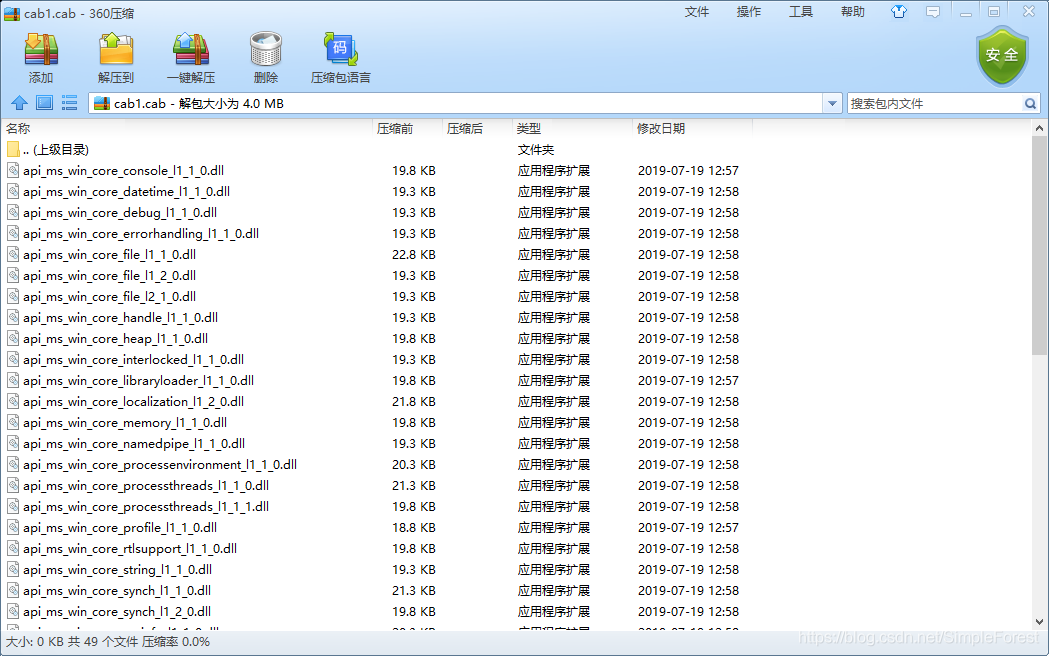Sort by the 修改日期 column header

tap(692, 128)
